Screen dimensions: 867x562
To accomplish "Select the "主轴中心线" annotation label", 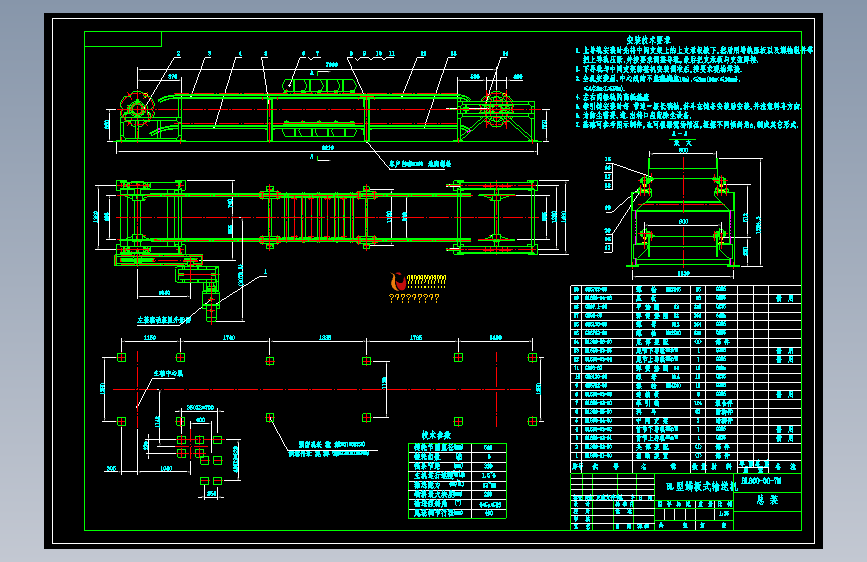I will click(x=168, y=373).
